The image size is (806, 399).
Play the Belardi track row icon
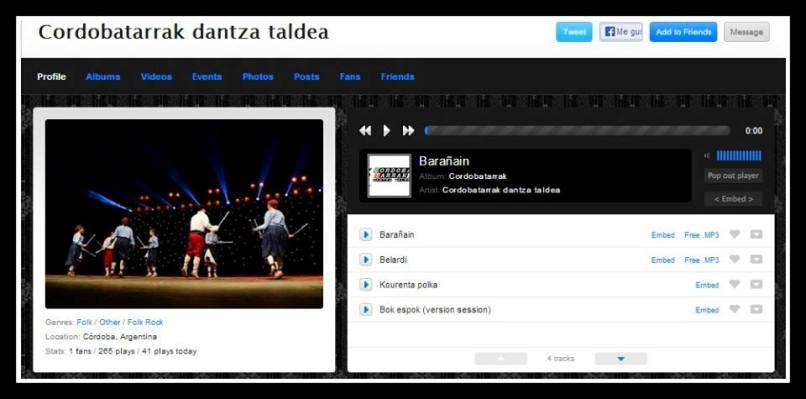click(x=365, y=260)
